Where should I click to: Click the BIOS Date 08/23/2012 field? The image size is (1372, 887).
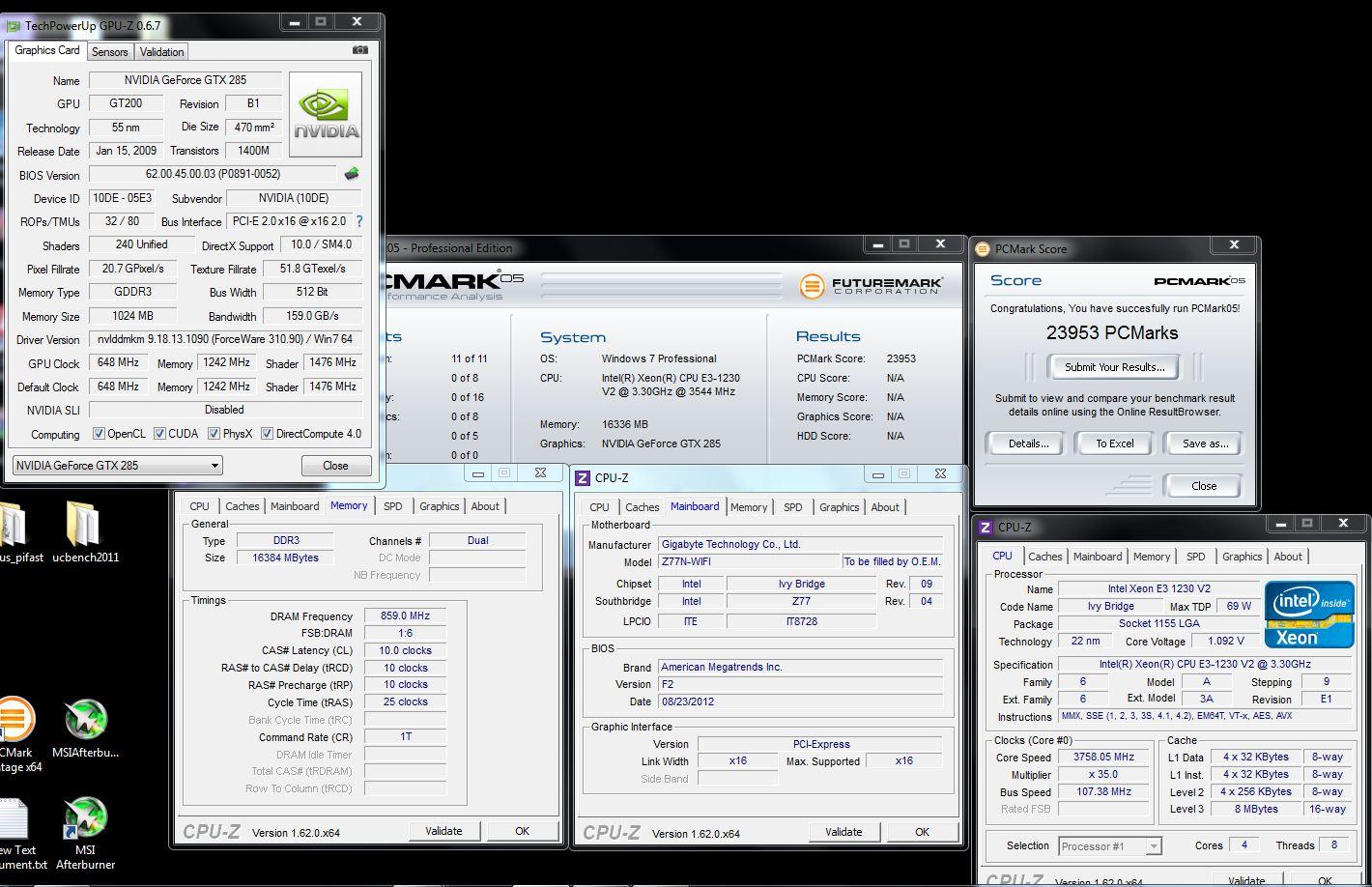(x=800, y=701)
